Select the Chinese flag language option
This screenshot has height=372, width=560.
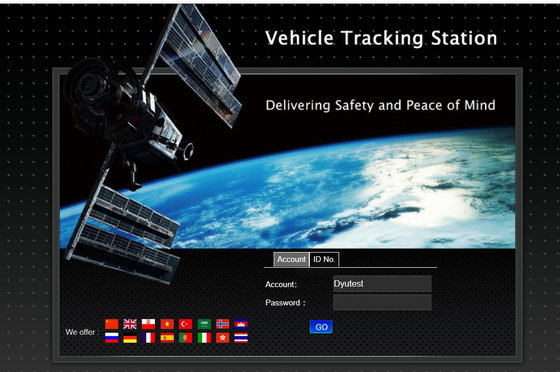pyautogui.click(x=112, y=324)
